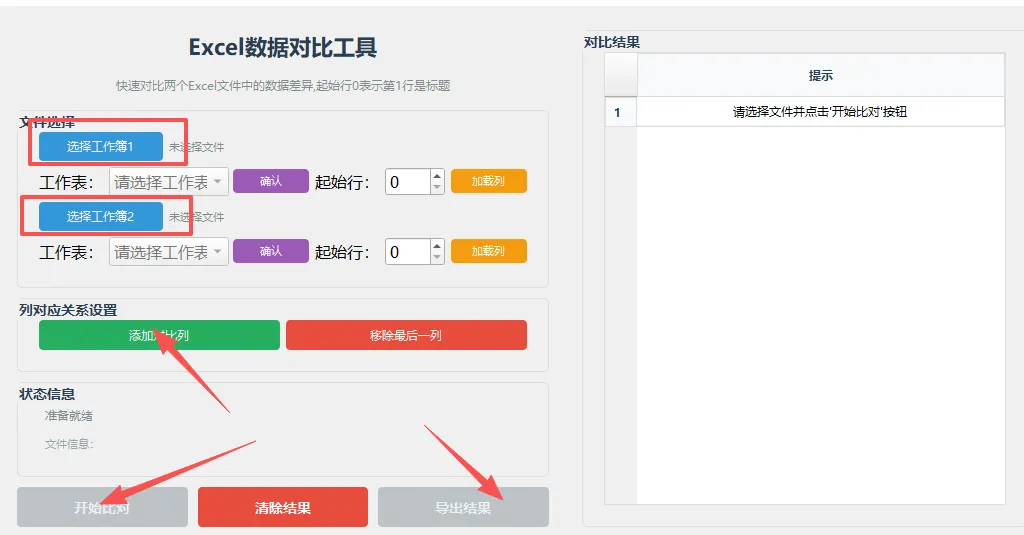Click the top-left corner cell of the results table
Image resolution: width=1024 pixels, height=535 pixels.
(x=621, y=75)
